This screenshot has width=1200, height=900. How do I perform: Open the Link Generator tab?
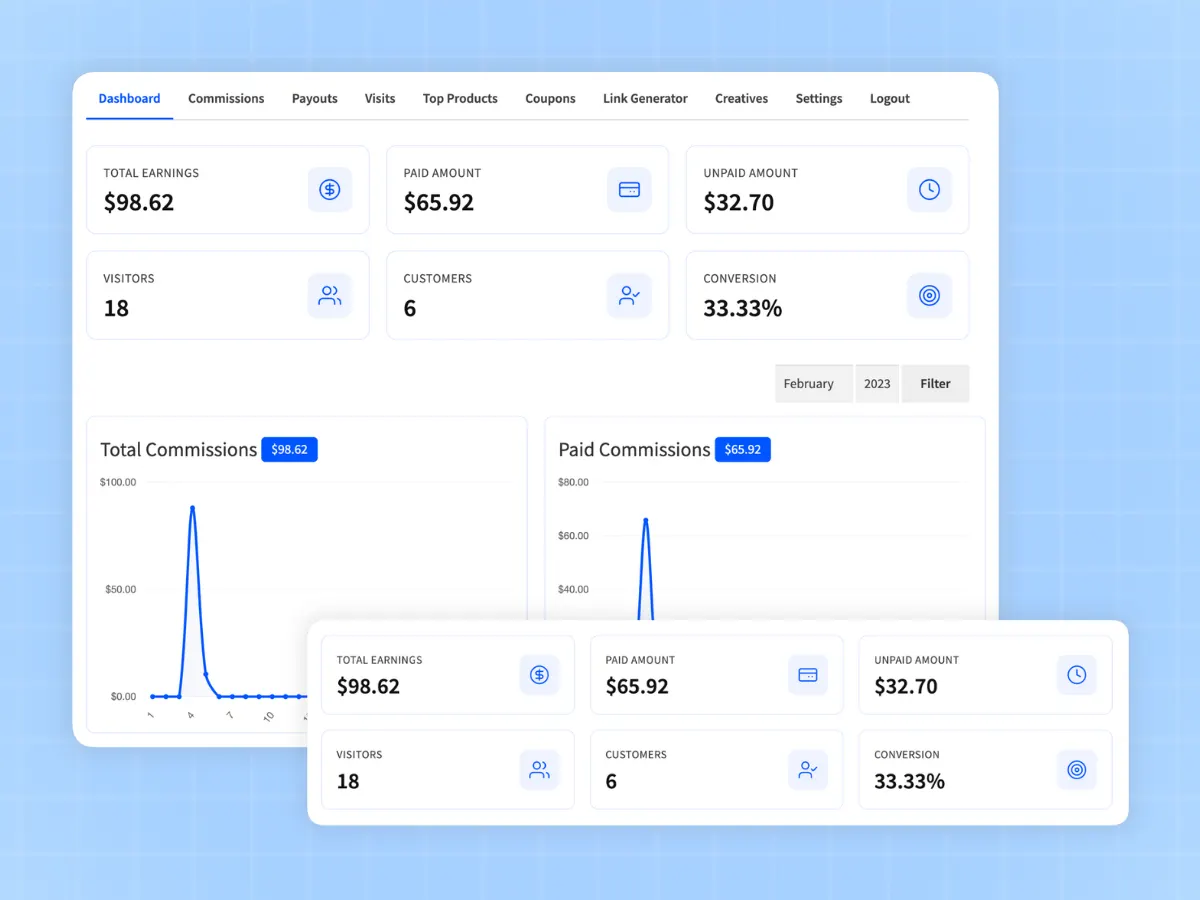pos(645,98)
